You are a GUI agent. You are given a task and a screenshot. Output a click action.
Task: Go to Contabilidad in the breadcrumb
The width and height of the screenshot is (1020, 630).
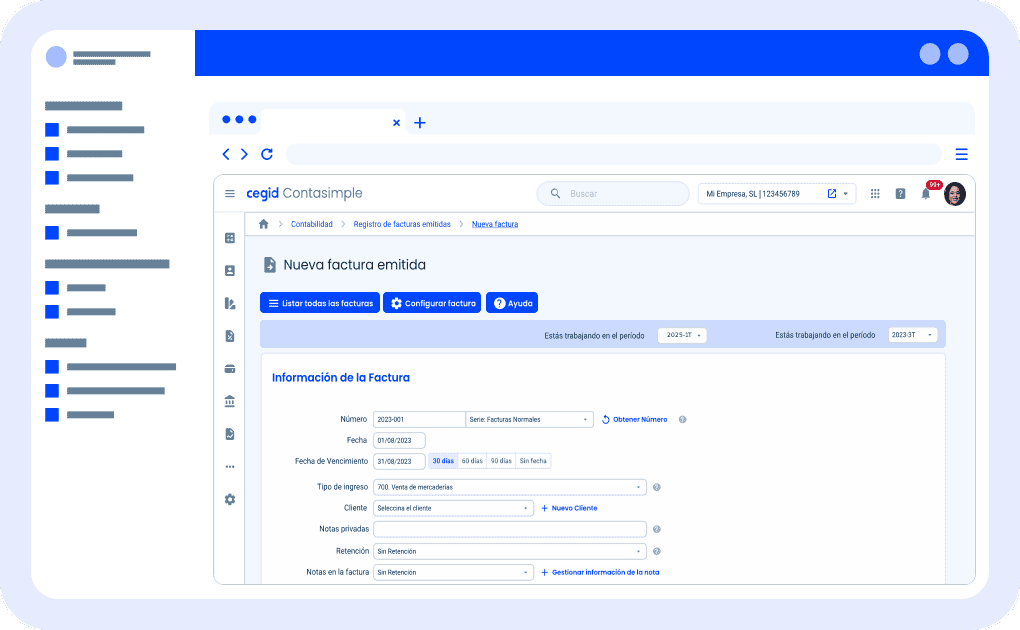tap(312, 225)
